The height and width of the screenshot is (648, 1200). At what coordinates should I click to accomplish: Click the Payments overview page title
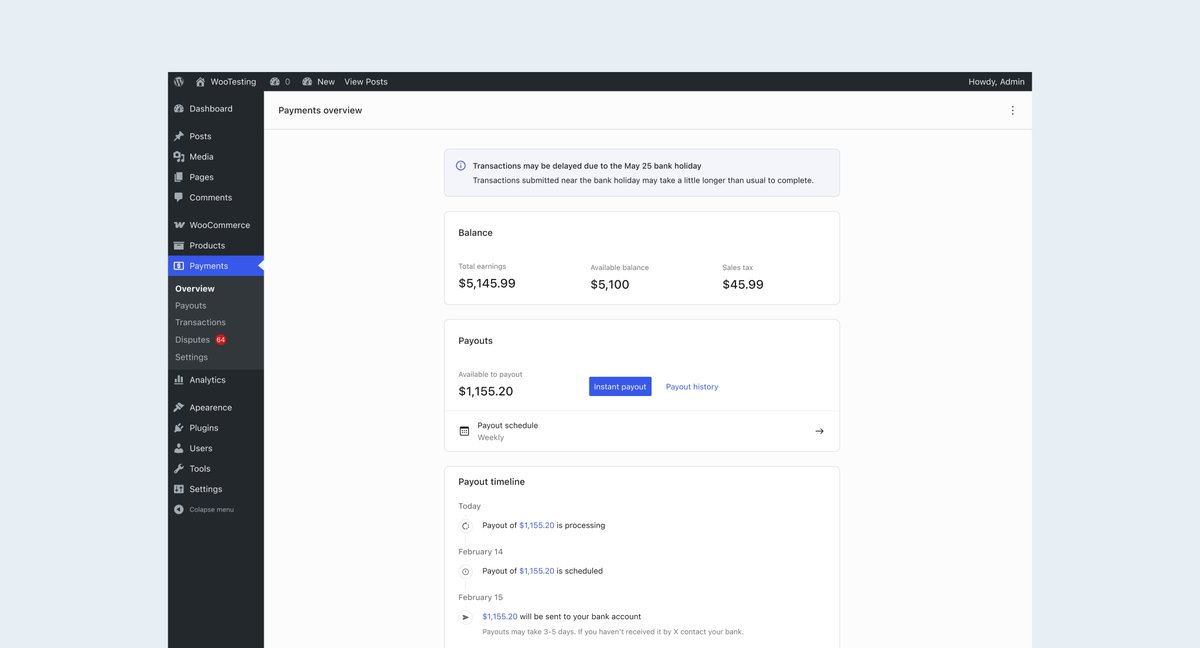320,111
